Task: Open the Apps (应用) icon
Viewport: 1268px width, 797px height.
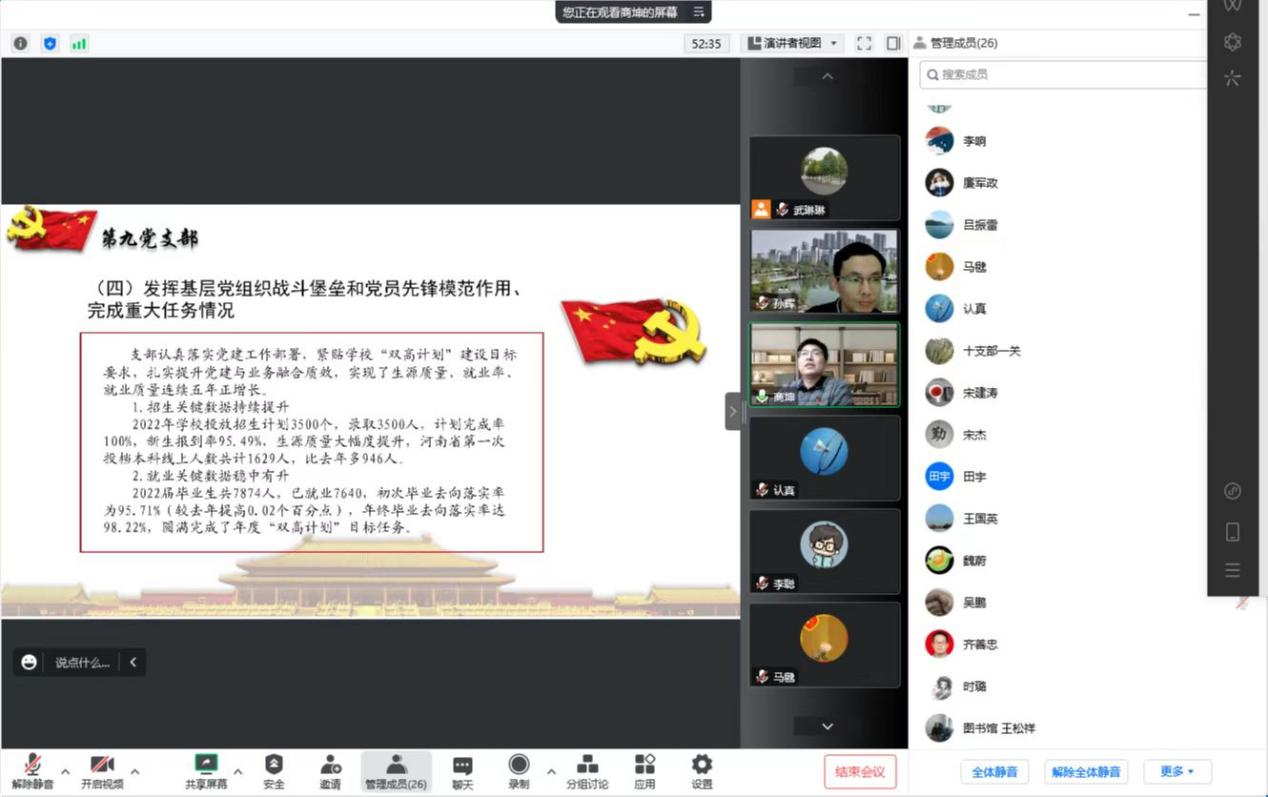Action: coord(644,770)
